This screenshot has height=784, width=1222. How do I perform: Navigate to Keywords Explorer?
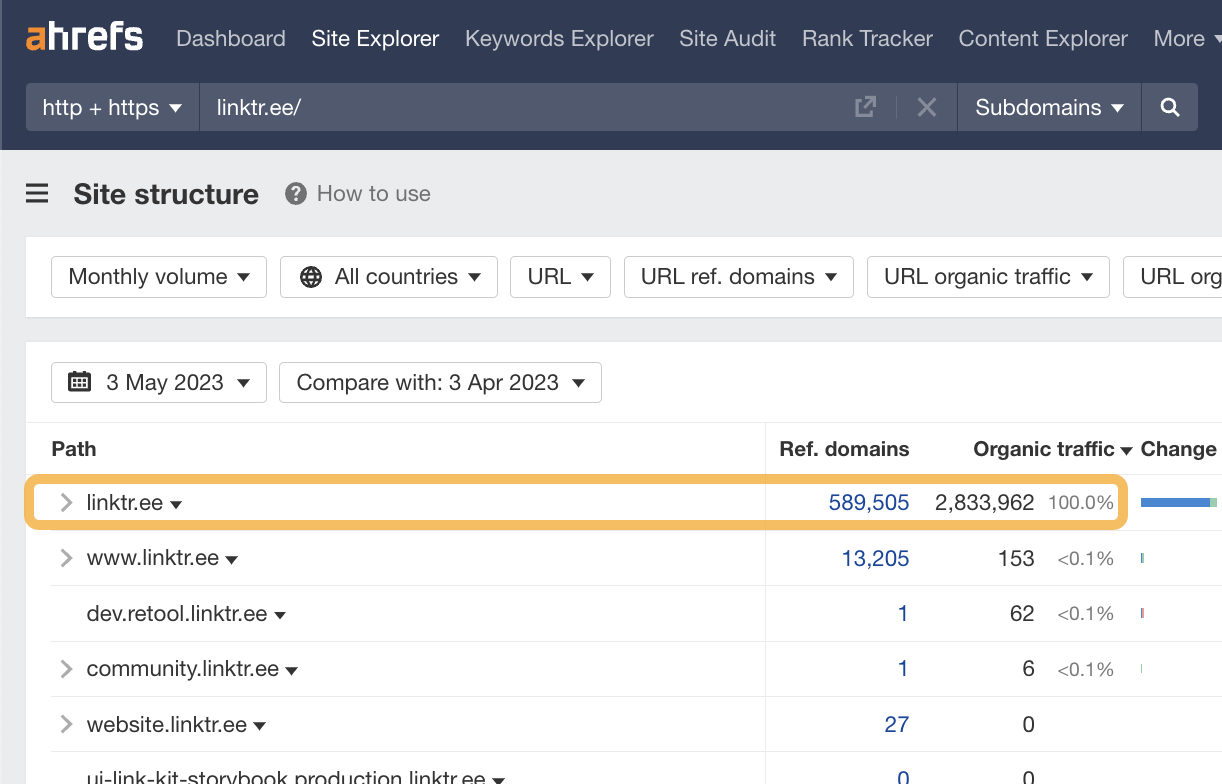coord(559,38)
